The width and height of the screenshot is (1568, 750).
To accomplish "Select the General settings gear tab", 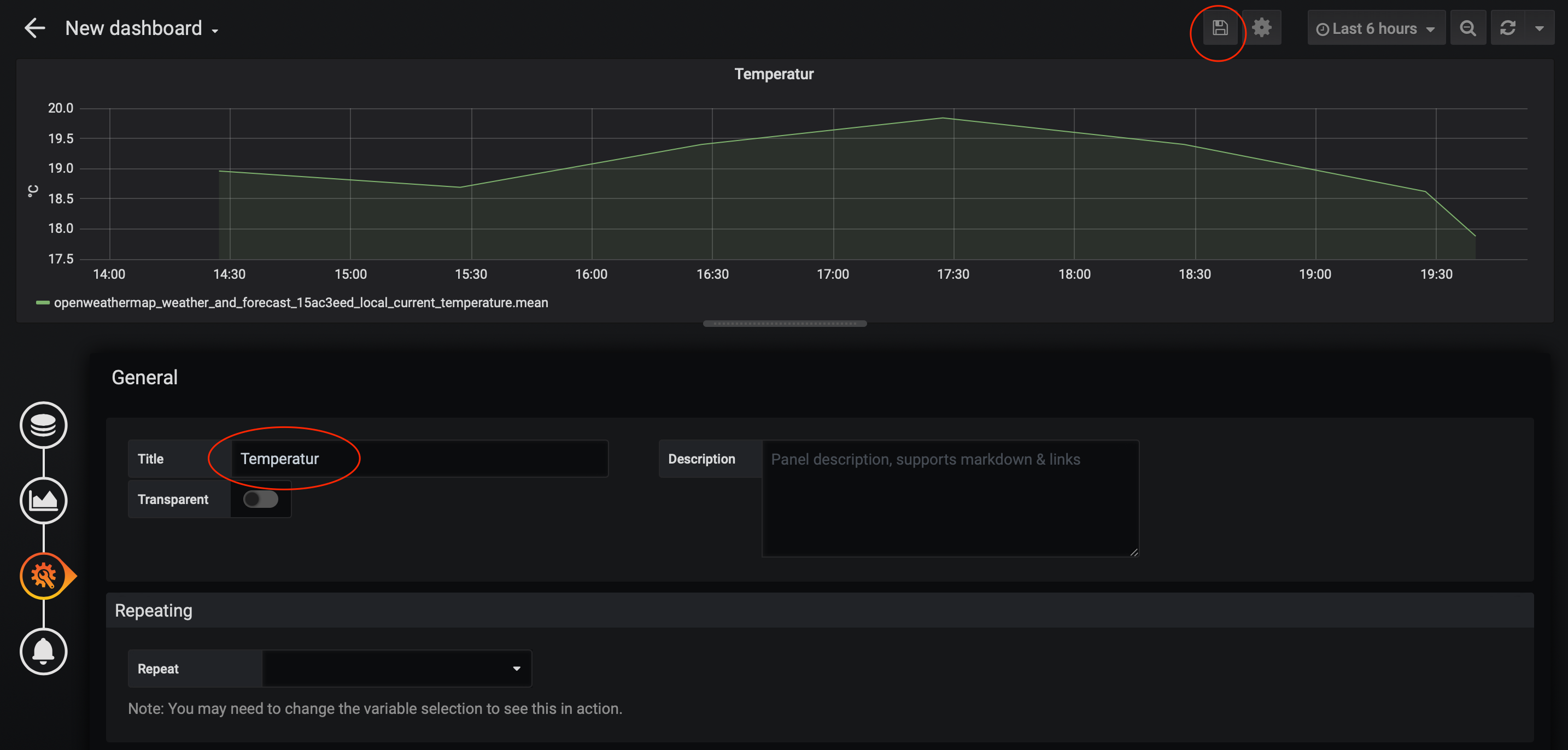I will [x=43, y=576].
